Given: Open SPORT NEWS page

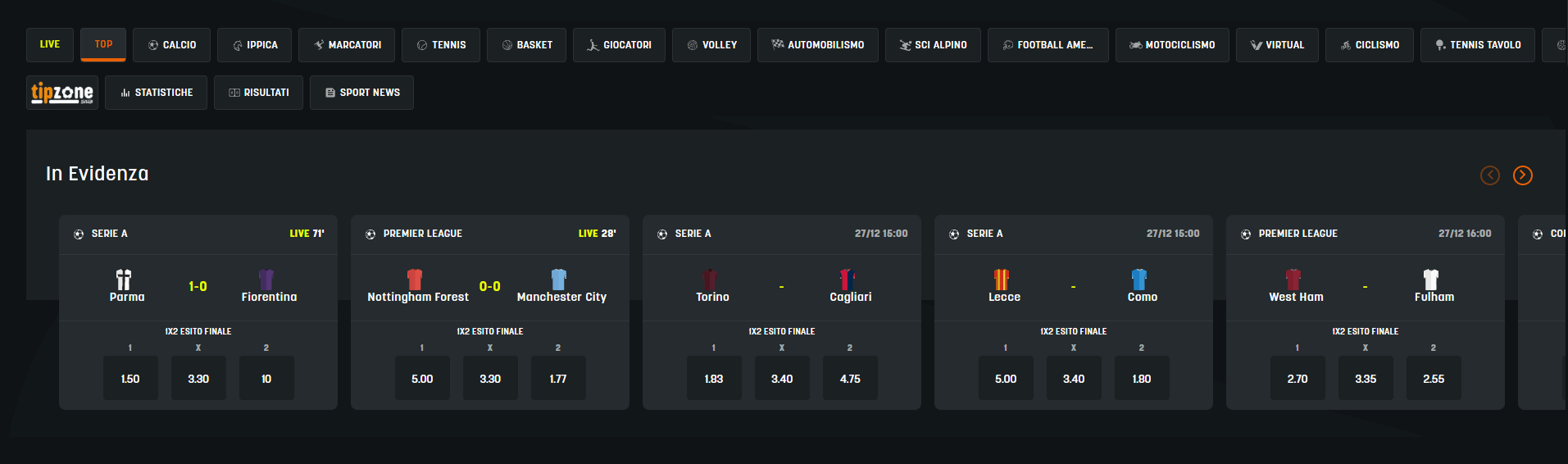Looking at the screenshot, I should coord(361,93).
